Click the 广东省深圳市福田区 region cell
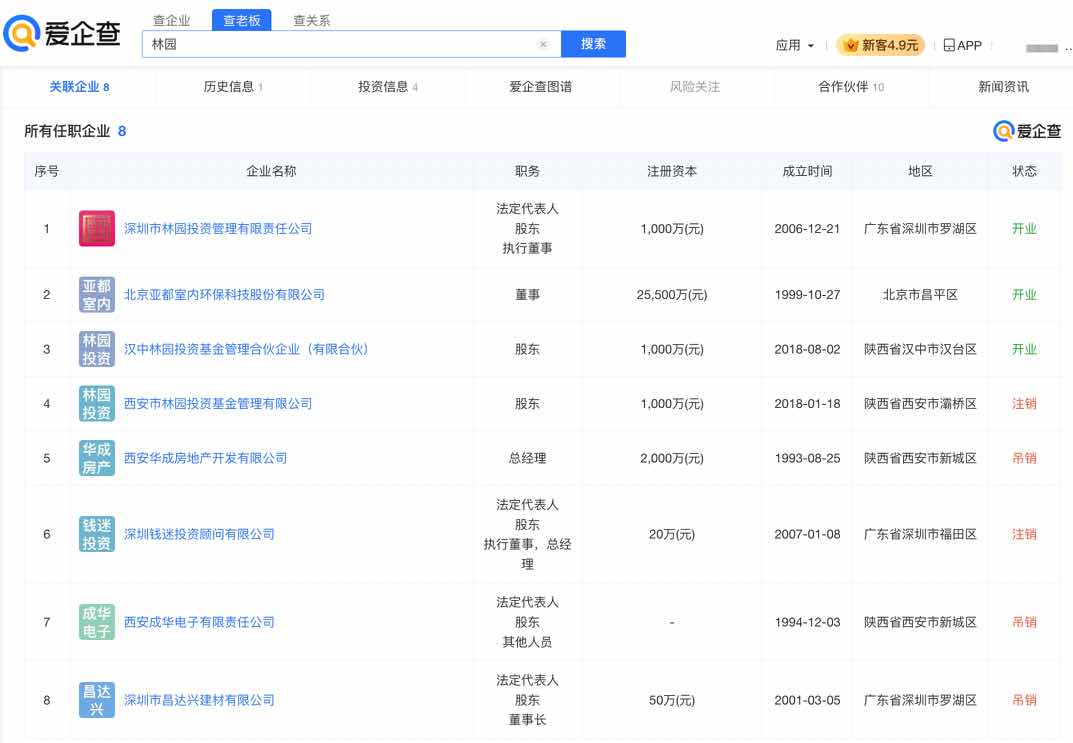The width and height of the screenshot is (1073, 743). 920,534
